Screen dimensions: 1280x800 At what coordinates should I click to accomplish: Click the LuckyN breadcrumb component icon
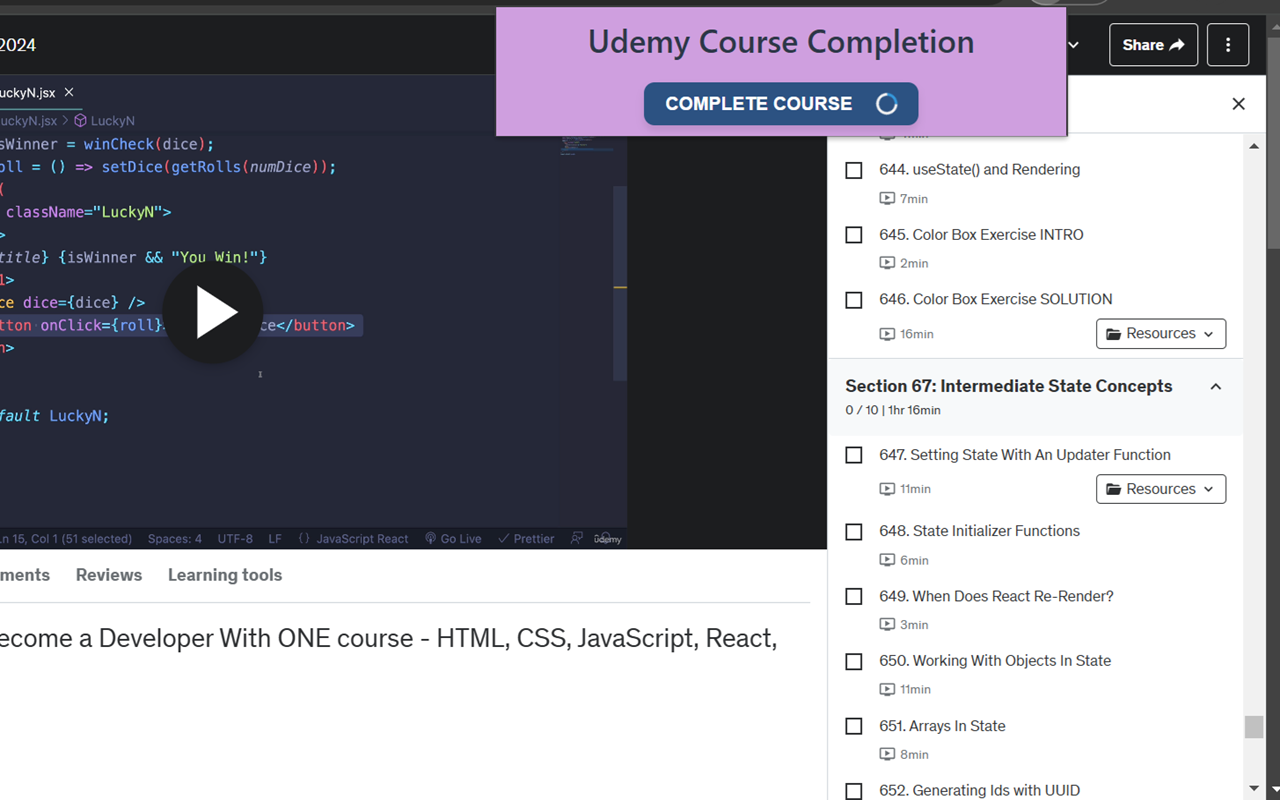pyautogui.click(x=81, y=121)
